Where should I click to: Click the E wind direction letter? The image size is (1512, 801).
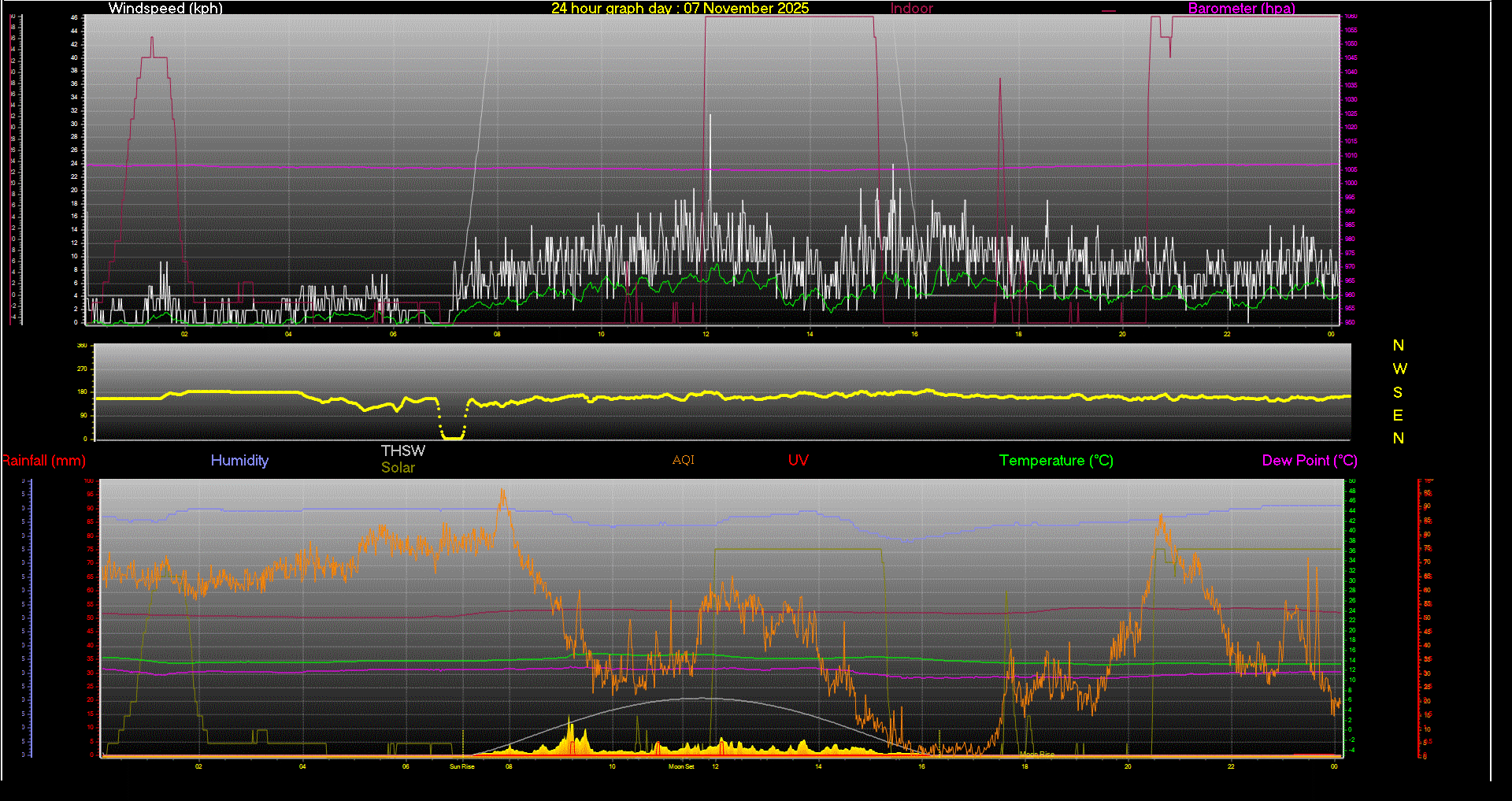[x=1398, y=415]
